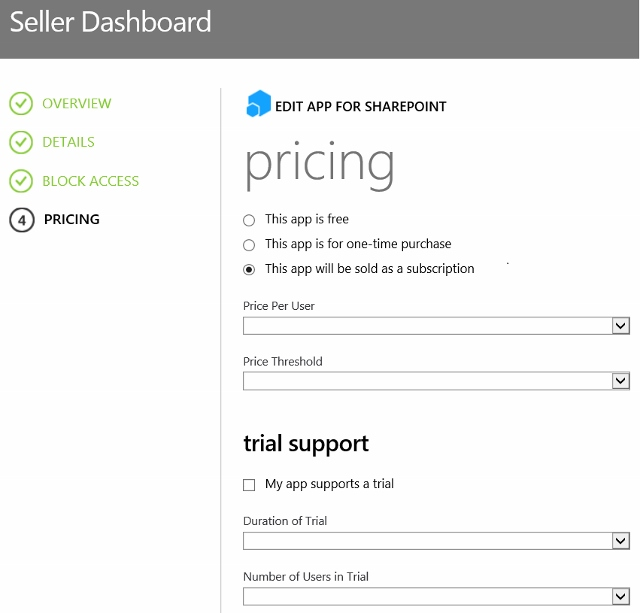
Task: Click the Block Access checkmark icon
Action: 21,181
